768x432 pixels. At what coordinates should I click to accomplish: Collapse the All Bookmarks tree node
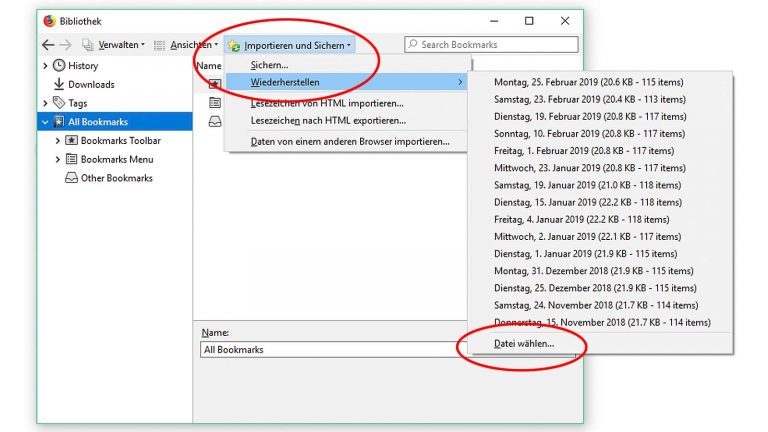pos(45,122)
